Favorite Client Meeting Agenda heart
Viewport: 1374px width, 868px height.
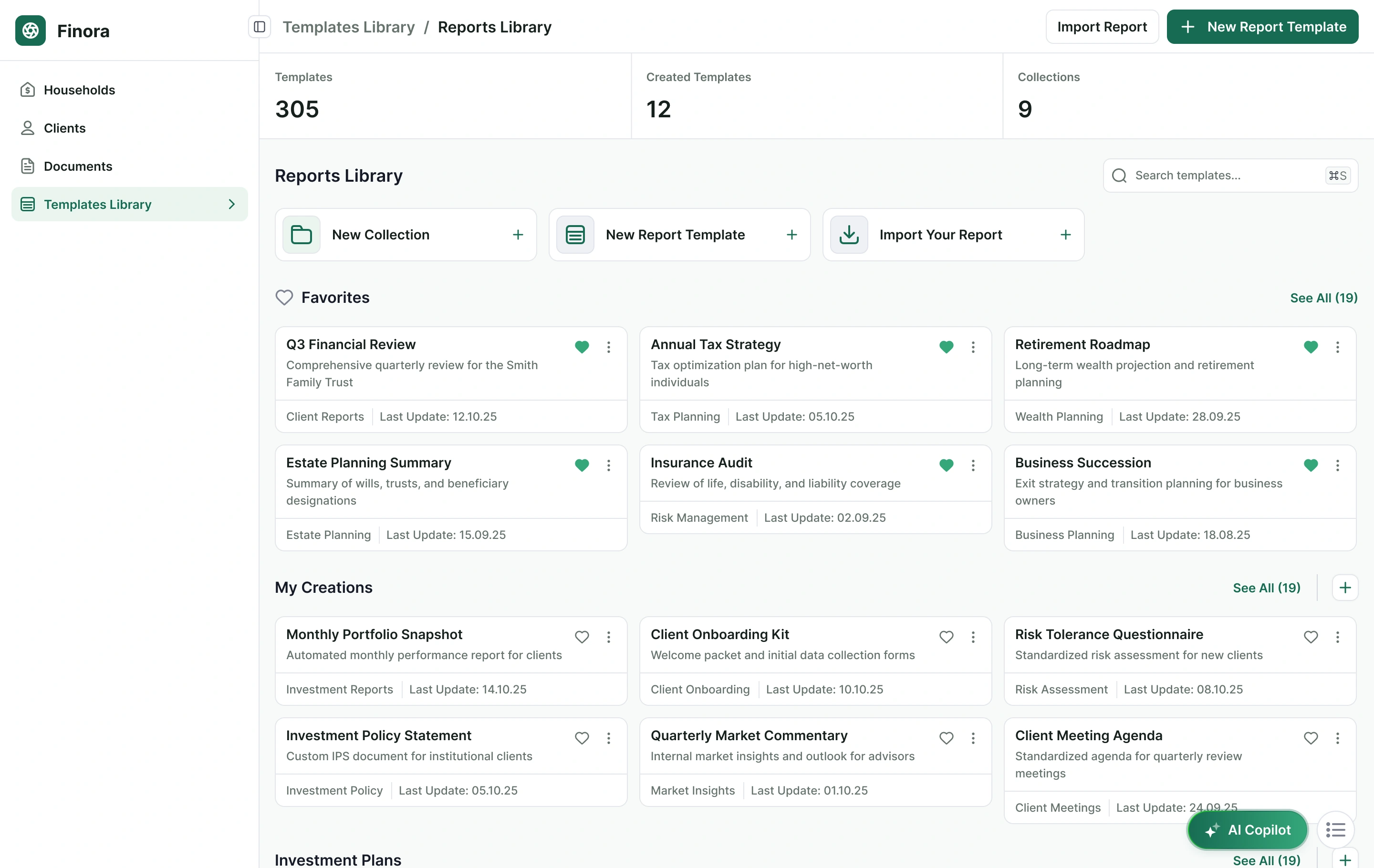pyautogui.click(x=1311, y=738)
